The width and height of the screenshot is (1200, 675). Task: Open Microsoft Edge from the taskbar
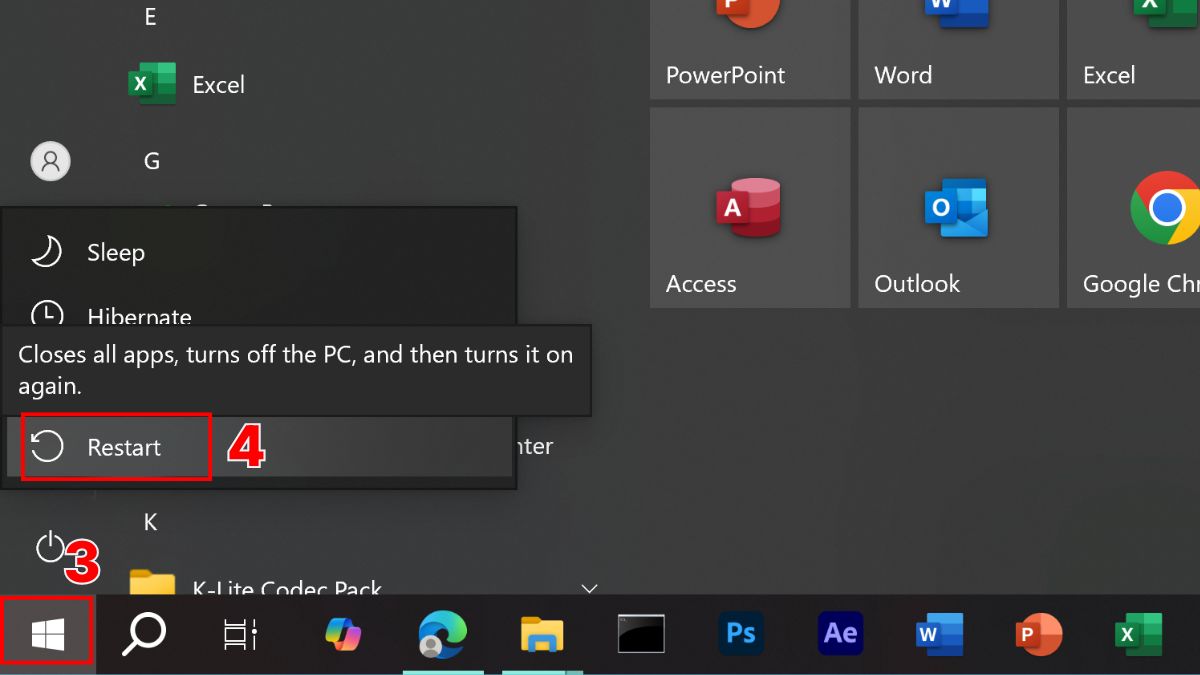tap(442, 634)
